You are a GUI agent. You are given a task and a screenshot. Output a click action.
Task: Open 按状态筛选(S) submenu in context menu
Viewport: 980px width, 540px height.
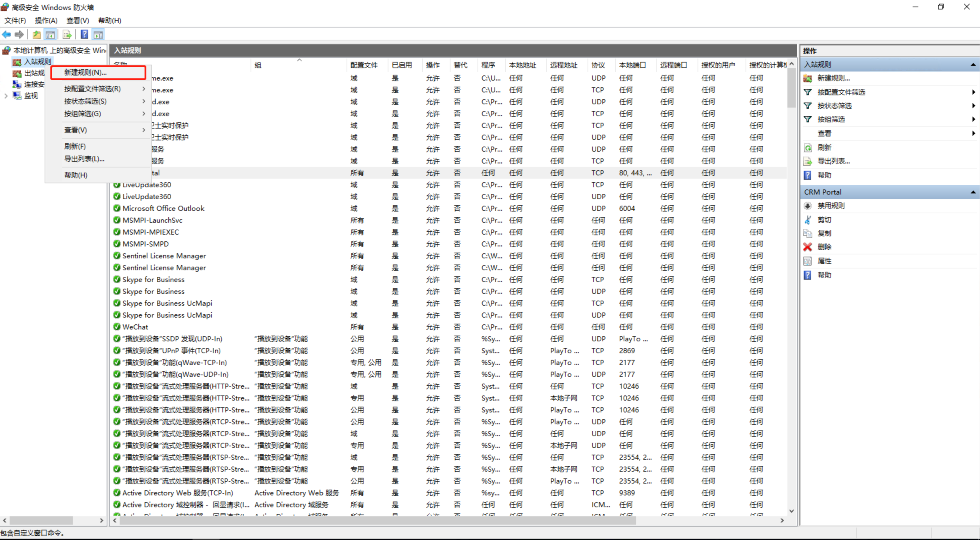[100, 101]
